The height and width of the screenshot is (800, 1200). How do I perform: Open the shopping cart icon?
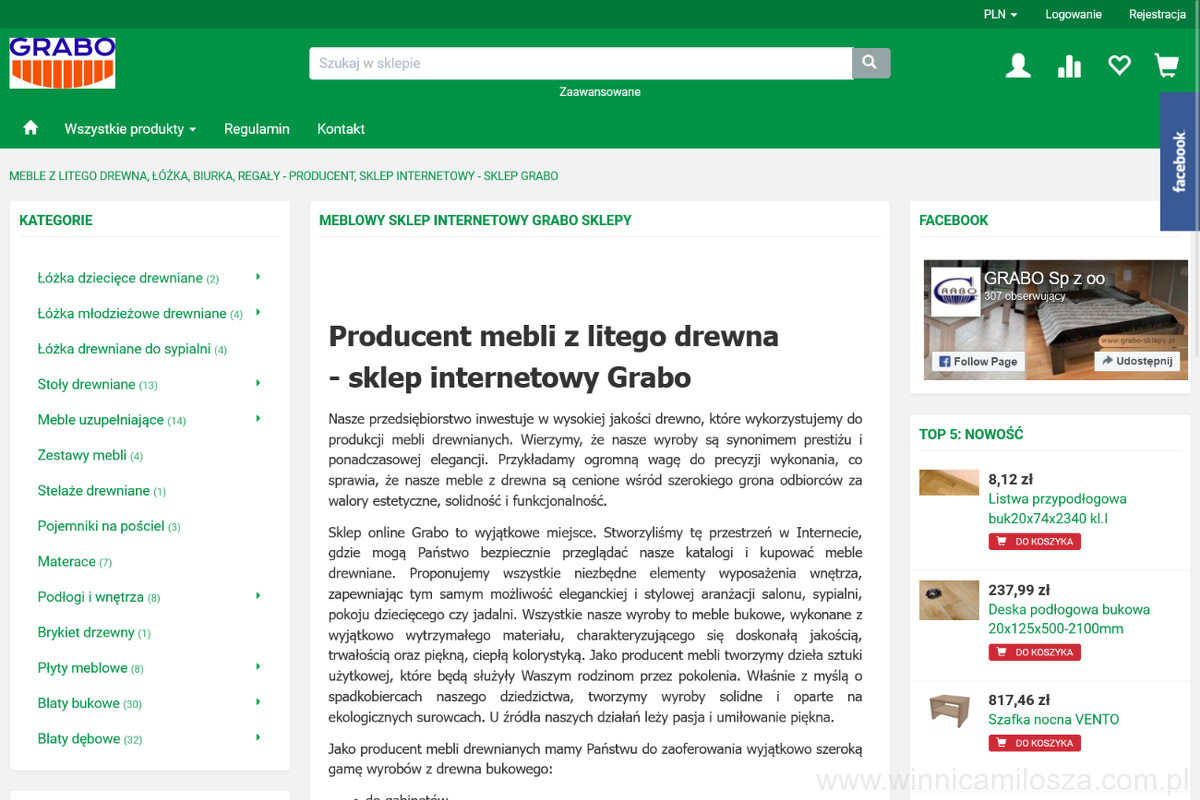[1166, 66]
